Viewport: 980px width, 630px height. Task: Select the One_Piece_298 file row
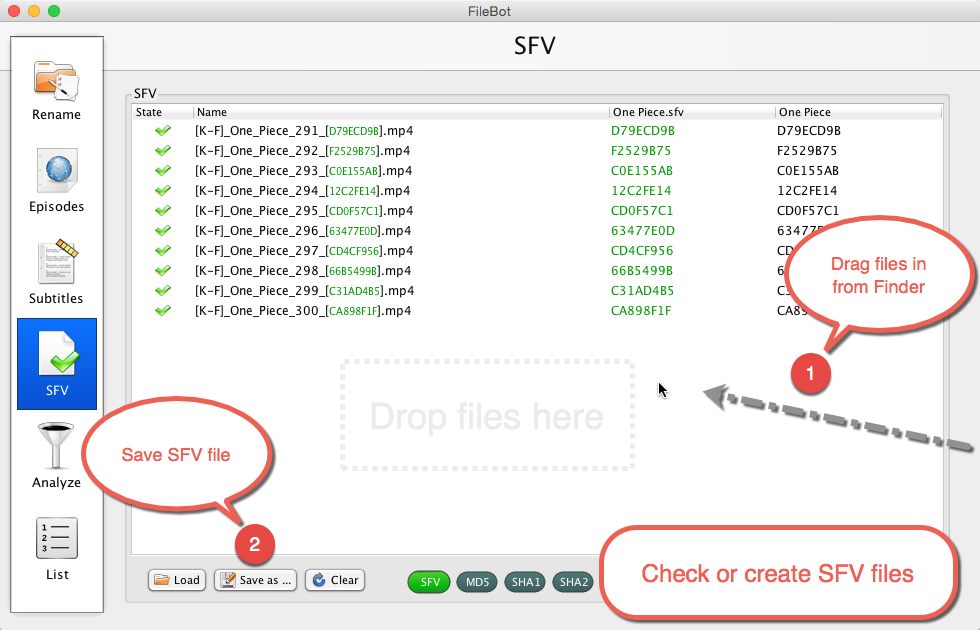(x=537, y=271)
